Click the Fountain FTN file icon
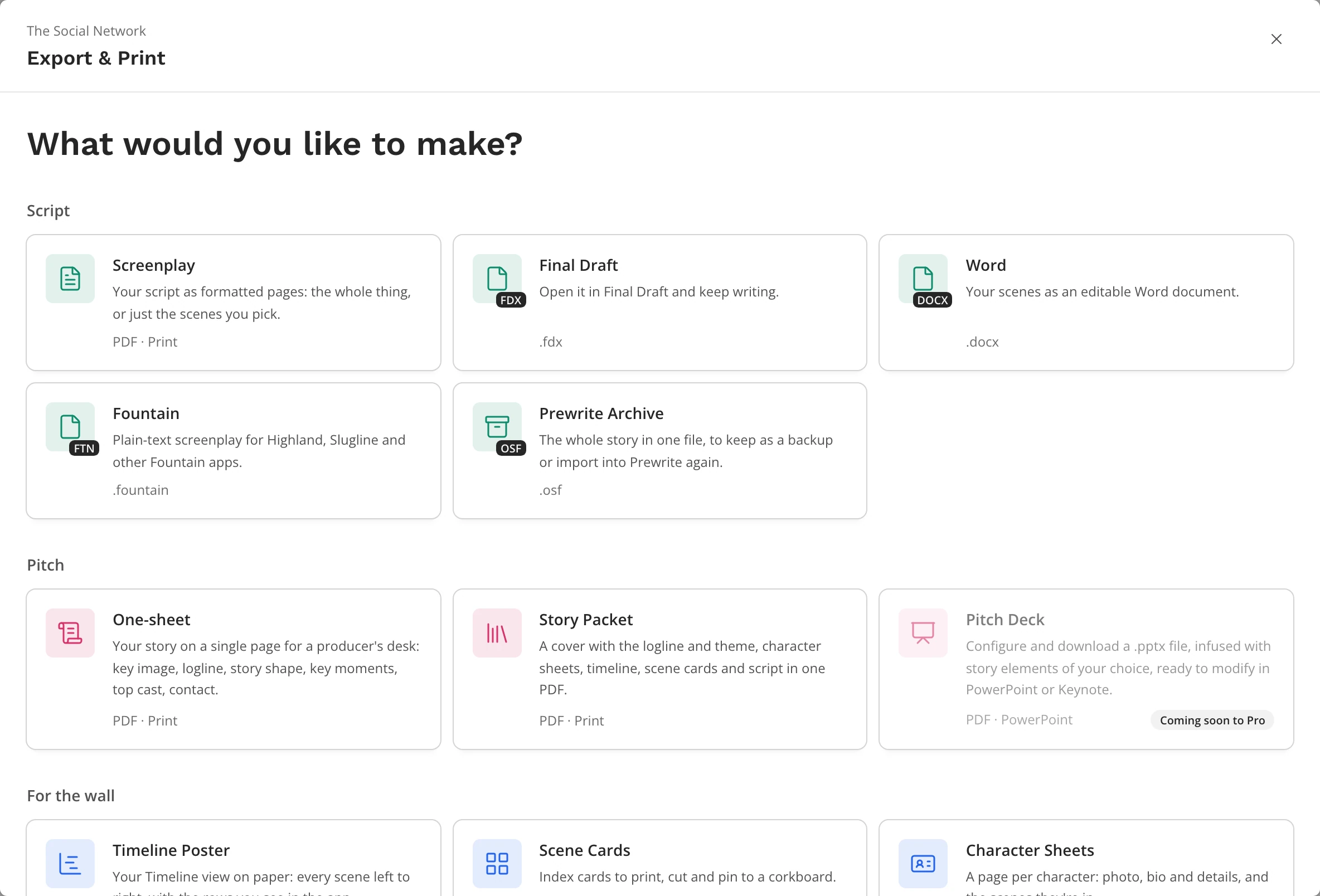This screenshot has height=896, width=1320. 70,427
